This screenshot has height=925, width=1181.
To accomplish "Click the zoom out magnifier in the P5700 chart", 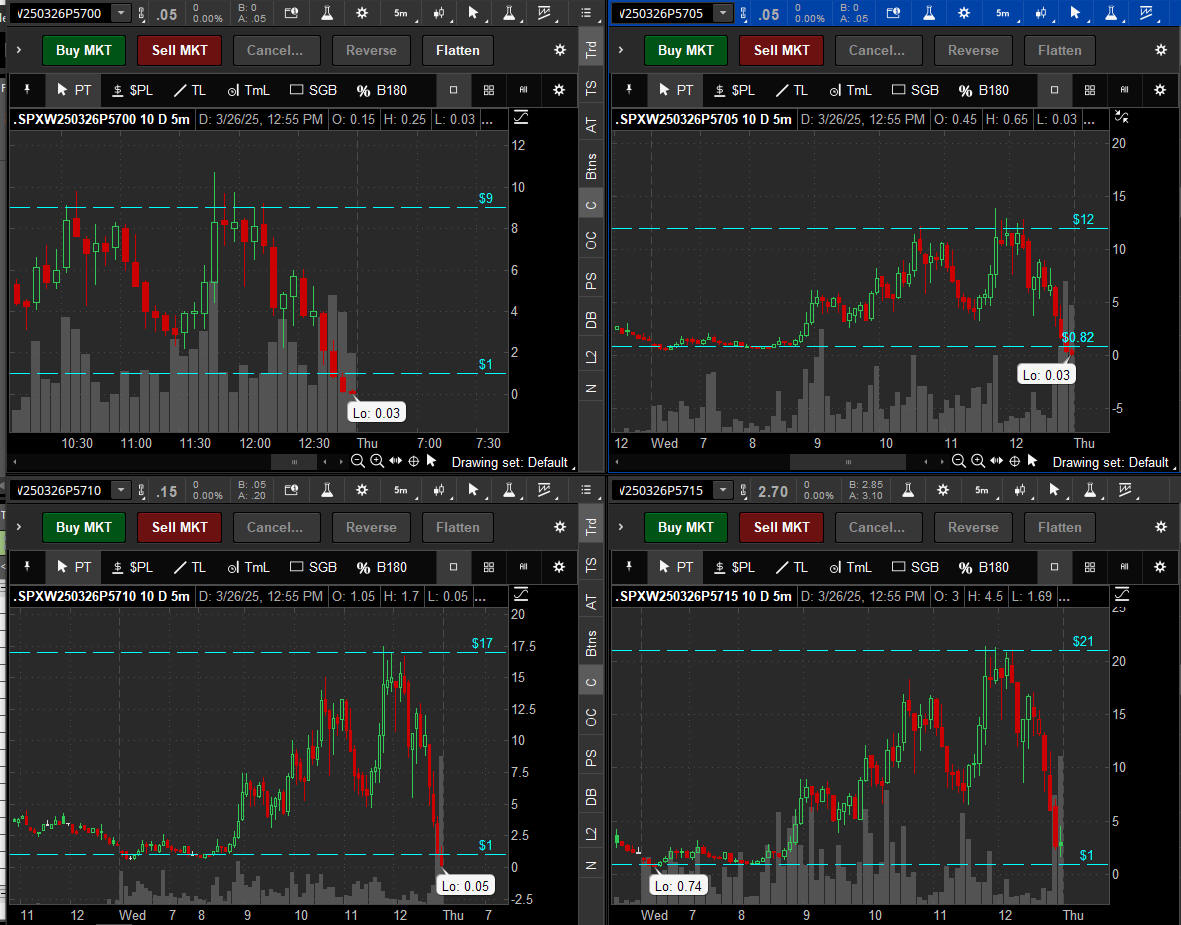I will [358, 461].
